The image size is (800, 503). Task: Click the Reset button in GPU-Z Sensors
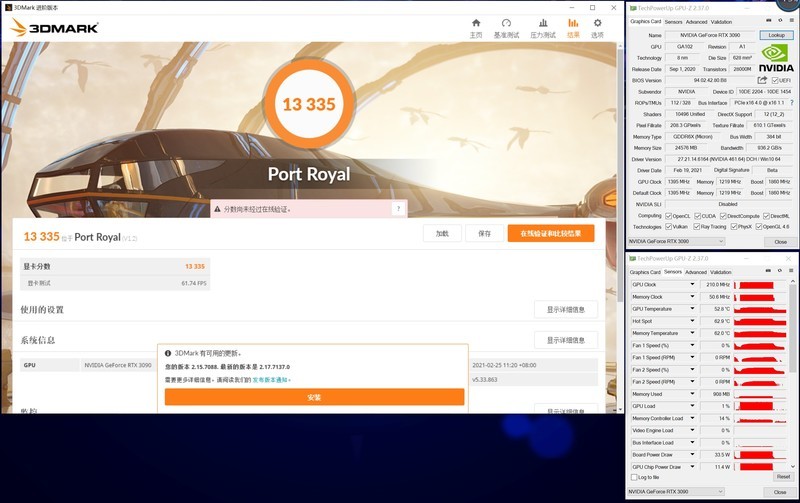[783, 476]
